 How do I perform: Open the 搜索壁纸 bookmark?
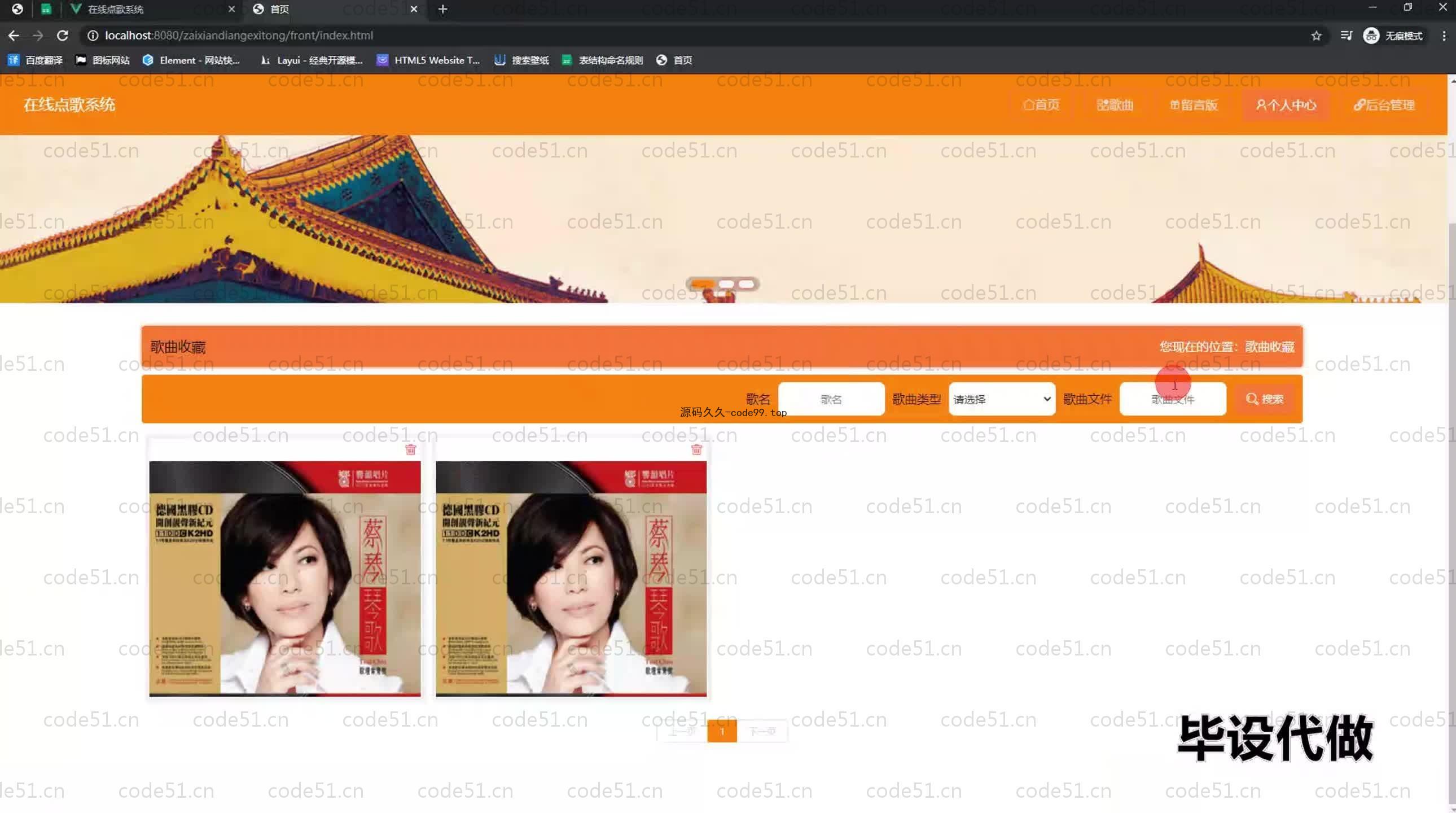pyautogui.click(x=521, y=60)
